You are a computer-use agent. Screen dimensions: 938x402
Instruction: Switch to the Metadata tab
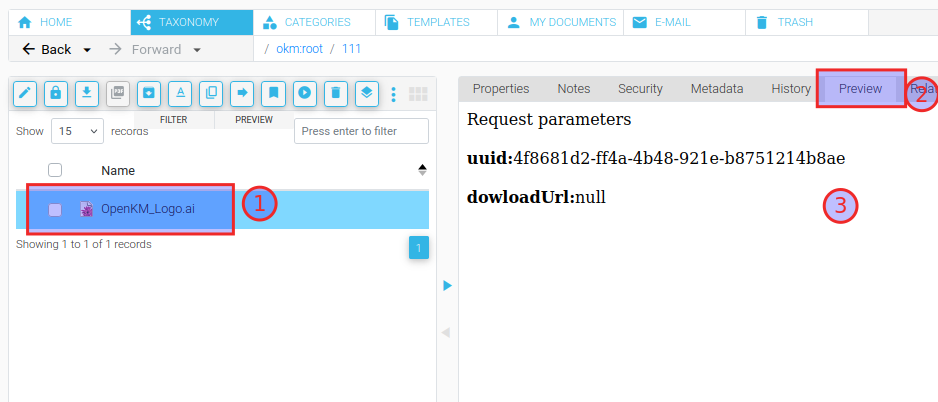716,89
